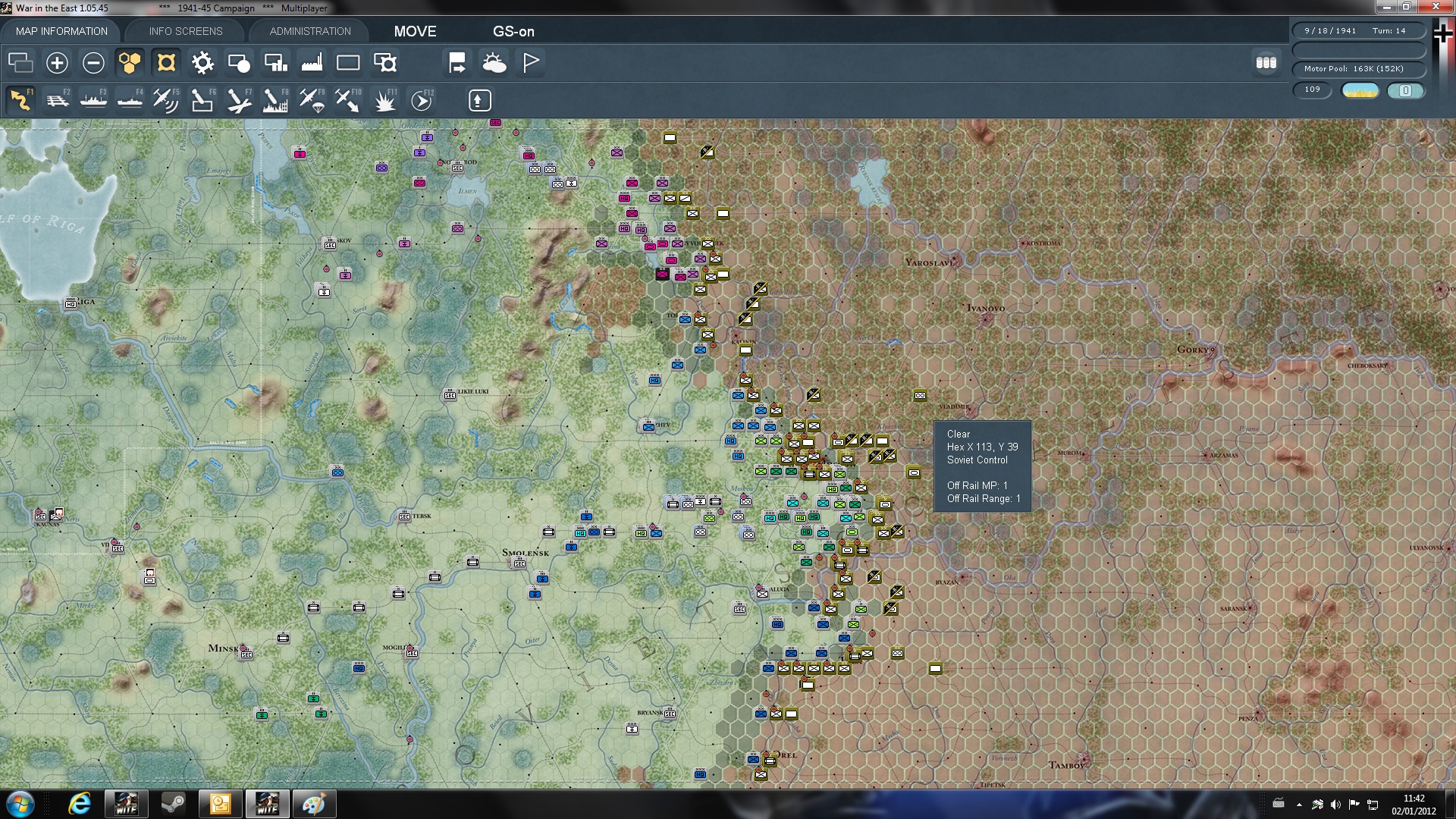Click the flag with arrow icon
The width and height of the screenshot is (1456, 819).
[x=457, y=62]
